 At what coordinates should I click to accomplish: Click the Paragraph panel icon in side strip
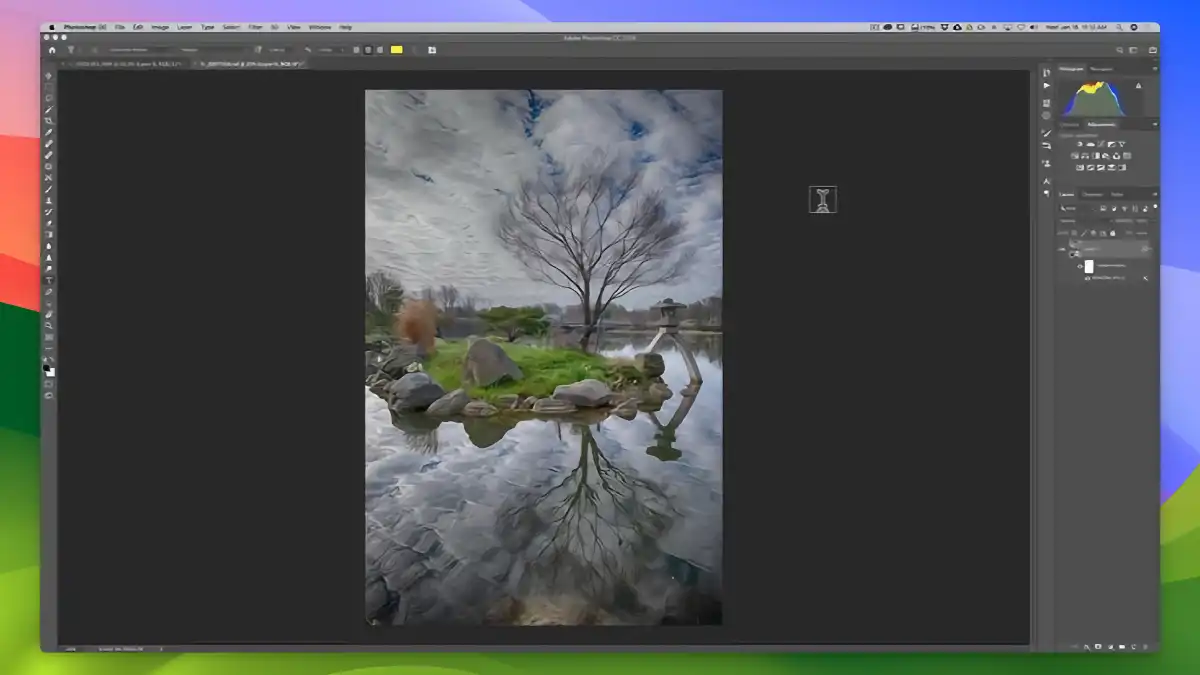(x=1047, y=193)
